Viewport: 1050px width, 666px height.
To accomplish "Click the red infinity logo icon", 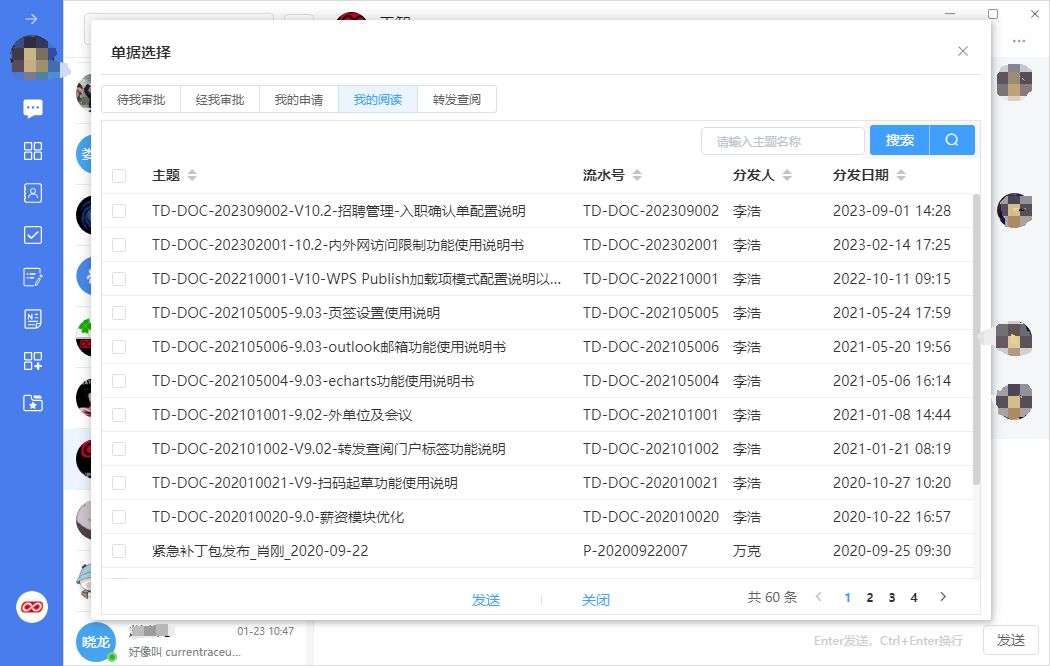I will [32, 607].
